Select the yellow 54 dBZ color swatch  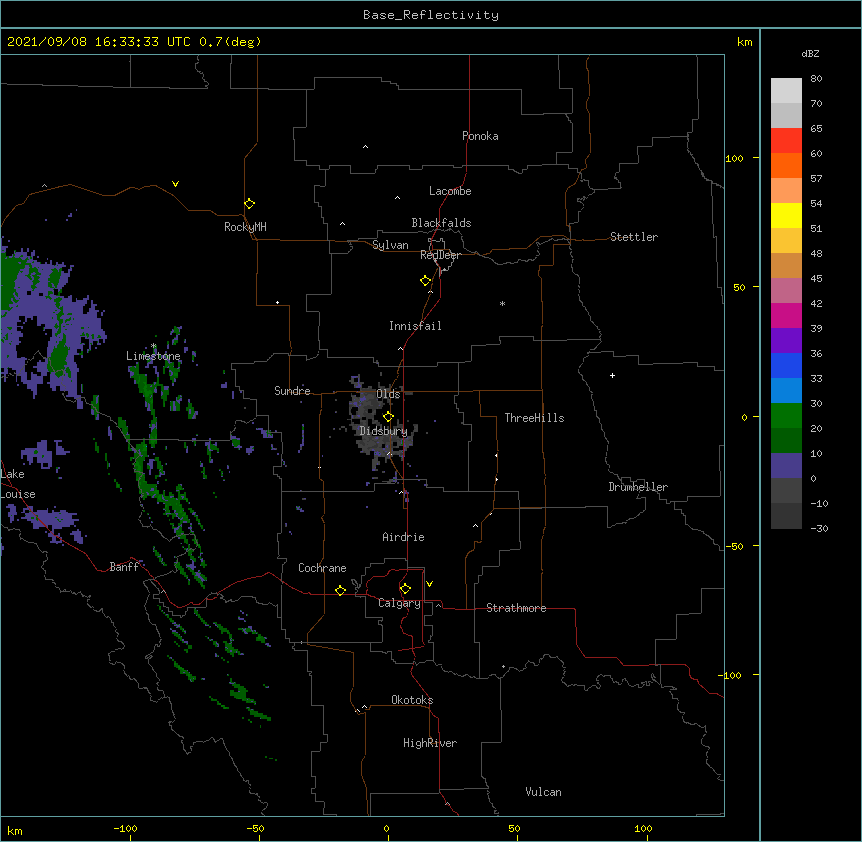click(x=786, y=215)
